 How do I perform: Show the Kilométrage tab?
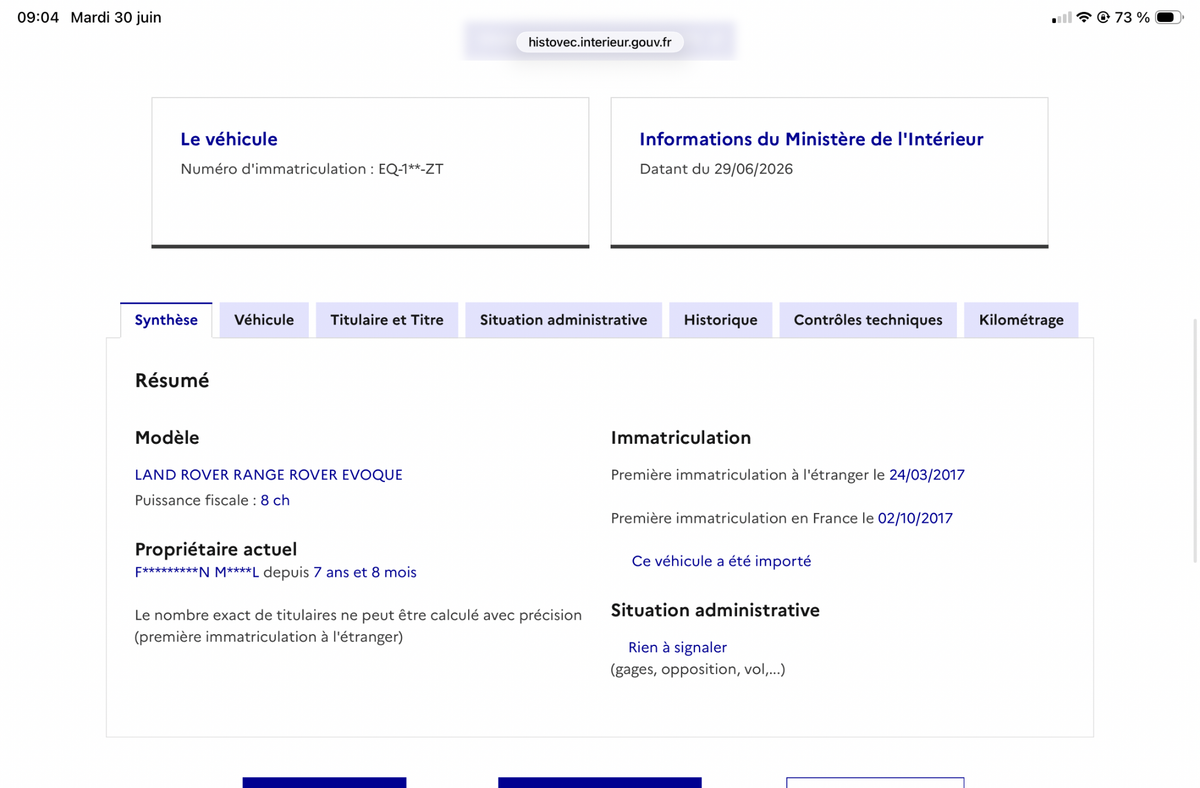point(1021,320)
